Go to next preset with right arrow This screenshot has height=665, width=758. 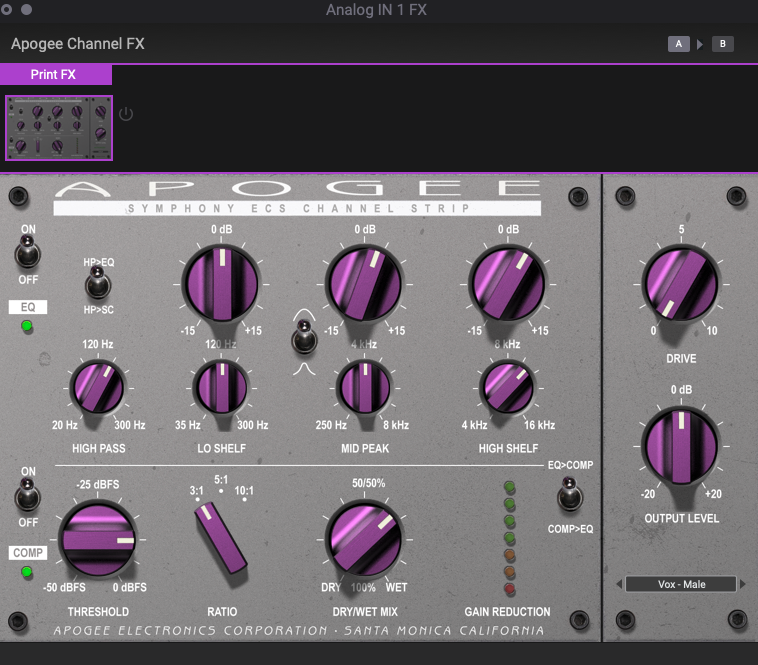pyautogui.click(x=743, y=584)
